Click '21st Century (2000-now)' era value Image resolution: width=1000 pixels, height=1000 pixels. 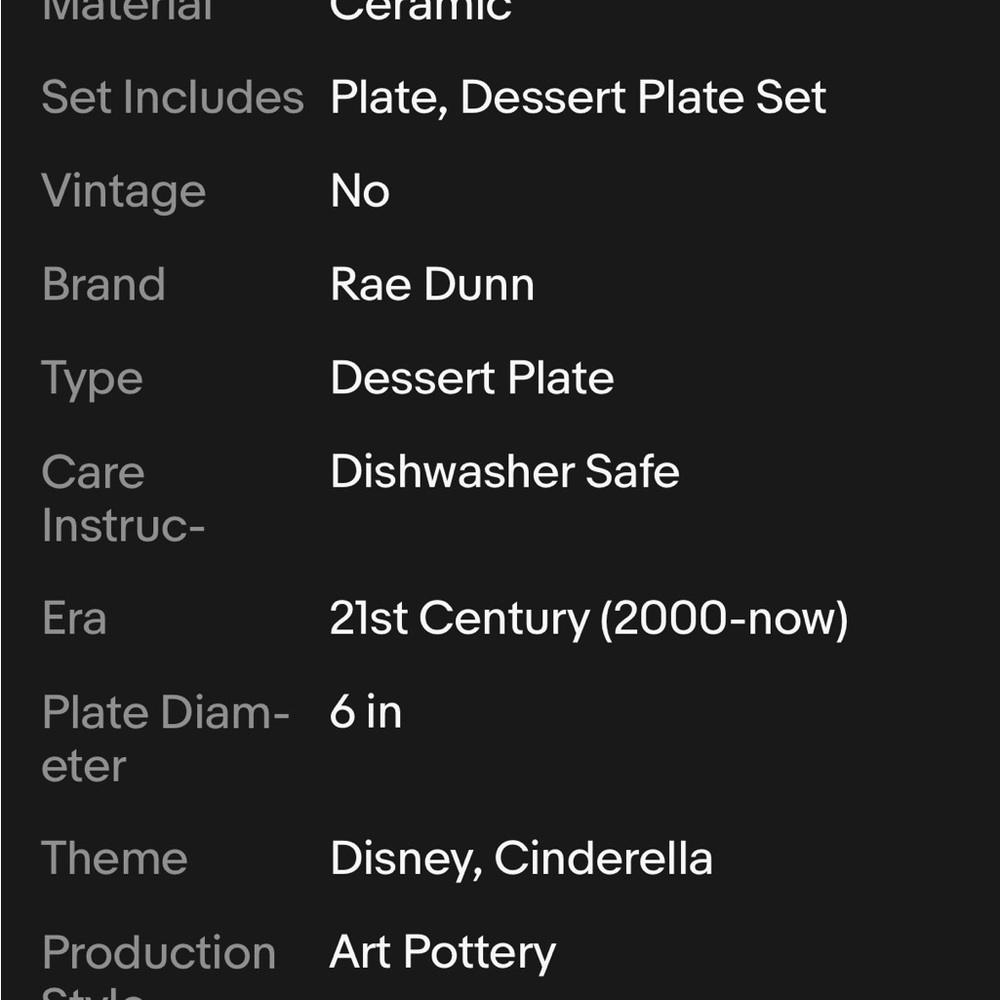589,619
